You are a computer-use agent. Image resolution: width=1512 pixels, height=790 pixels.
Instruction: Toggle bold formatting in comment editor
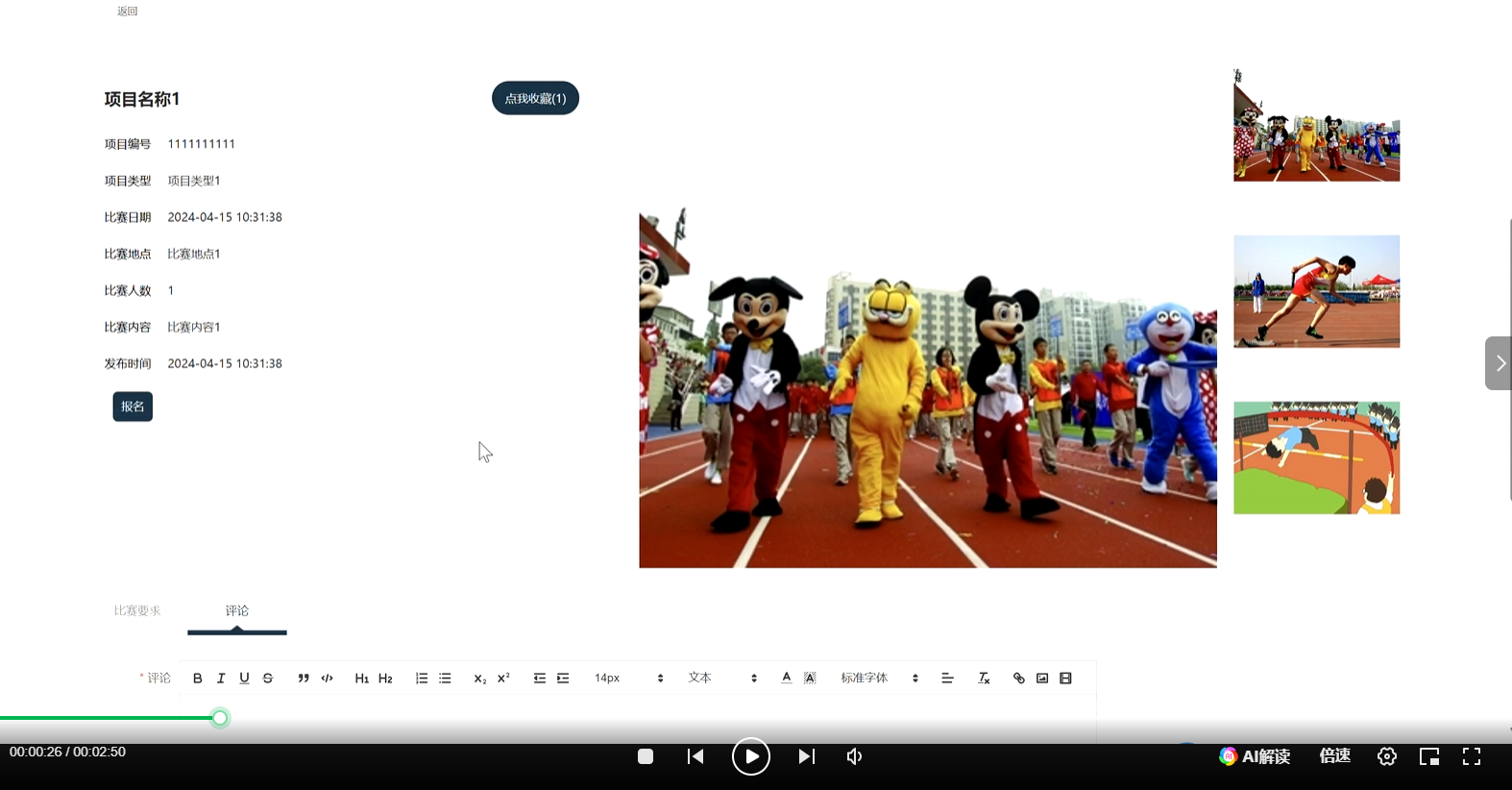pos(198,679)
